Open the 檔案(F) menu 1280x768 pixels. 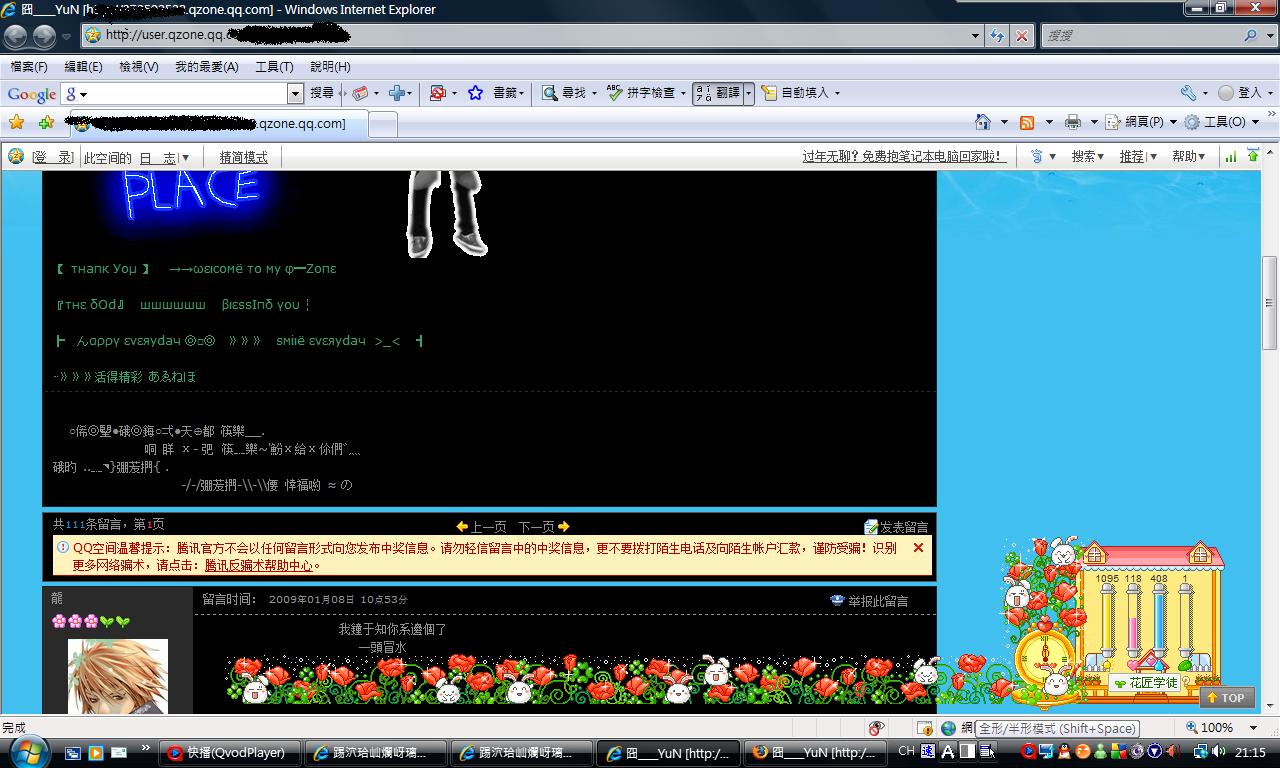pos(29,67)
